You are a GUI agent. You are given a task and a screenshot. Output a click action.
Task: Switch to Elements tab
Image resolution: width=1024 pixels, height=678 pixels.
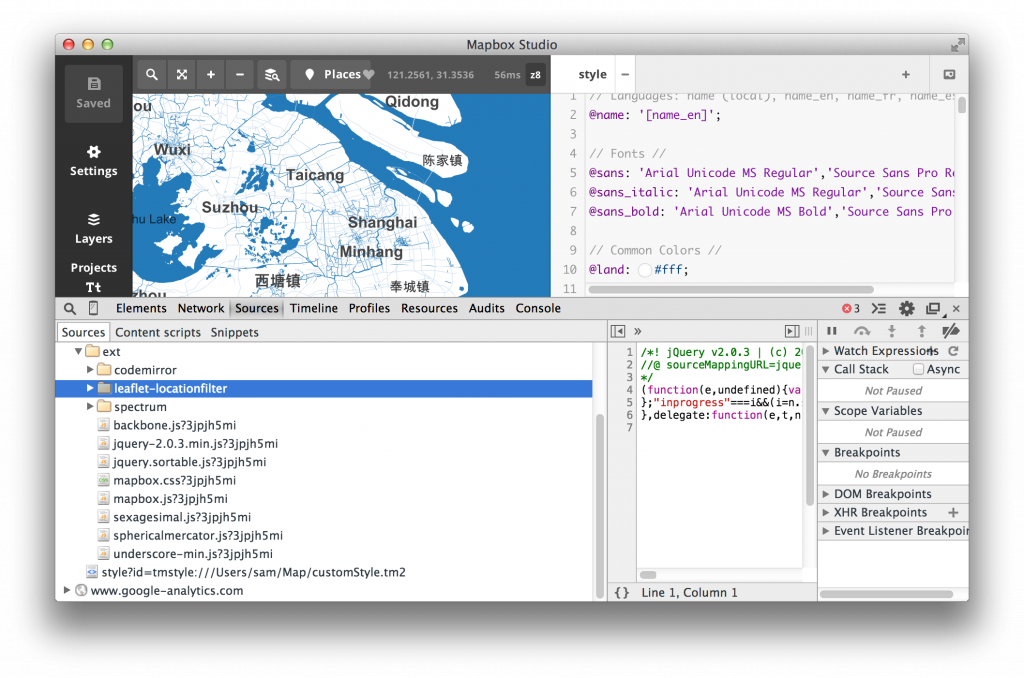(x=141, y=308)
